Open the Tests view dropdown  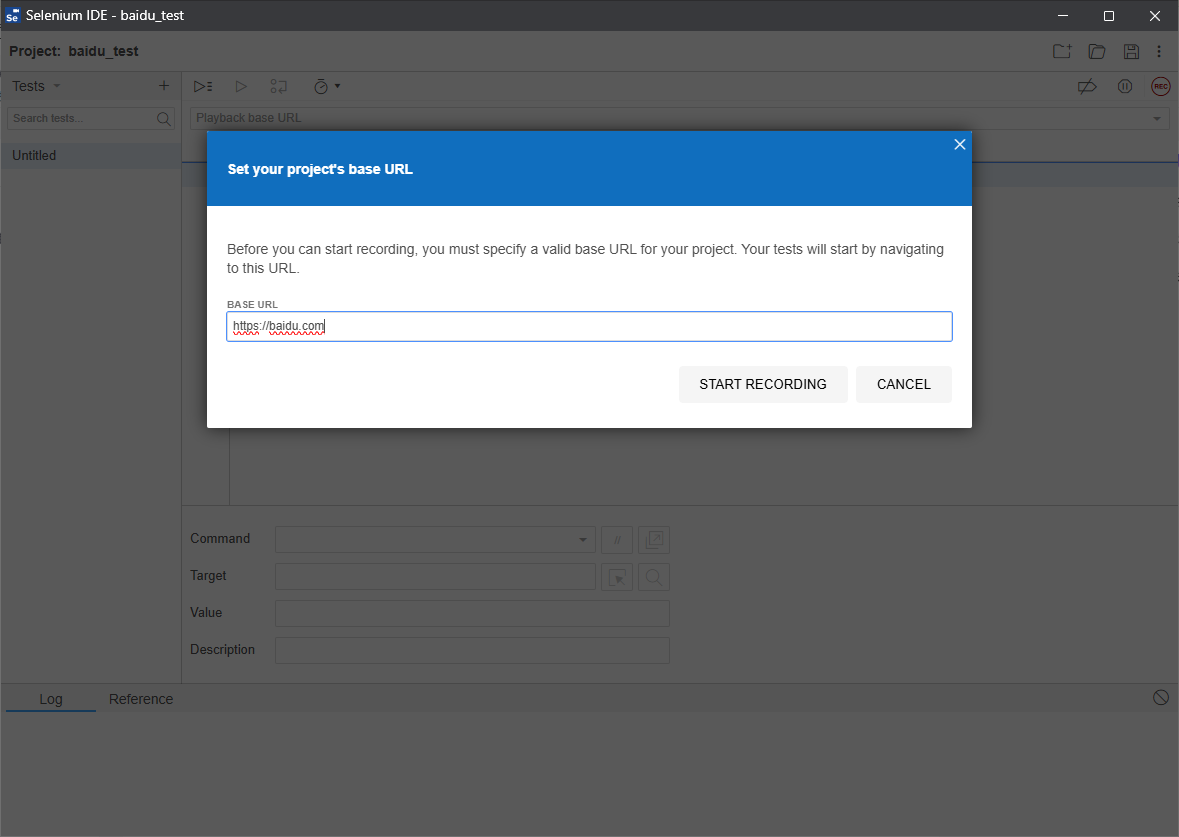56,86
